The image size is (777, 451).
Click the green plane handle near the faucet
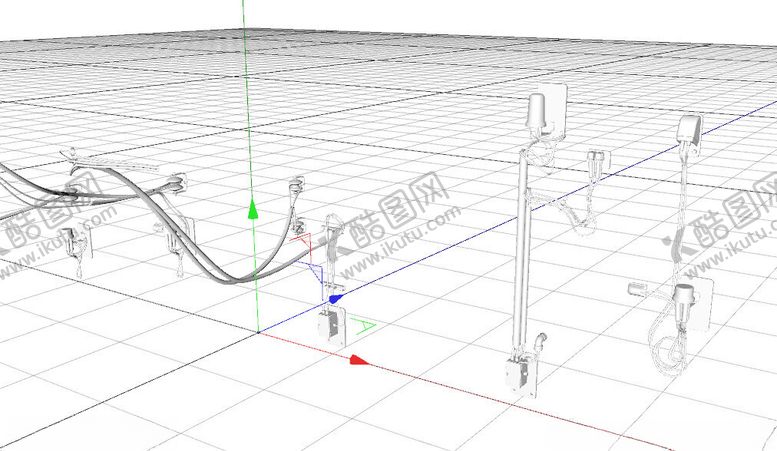coord(367,324)
